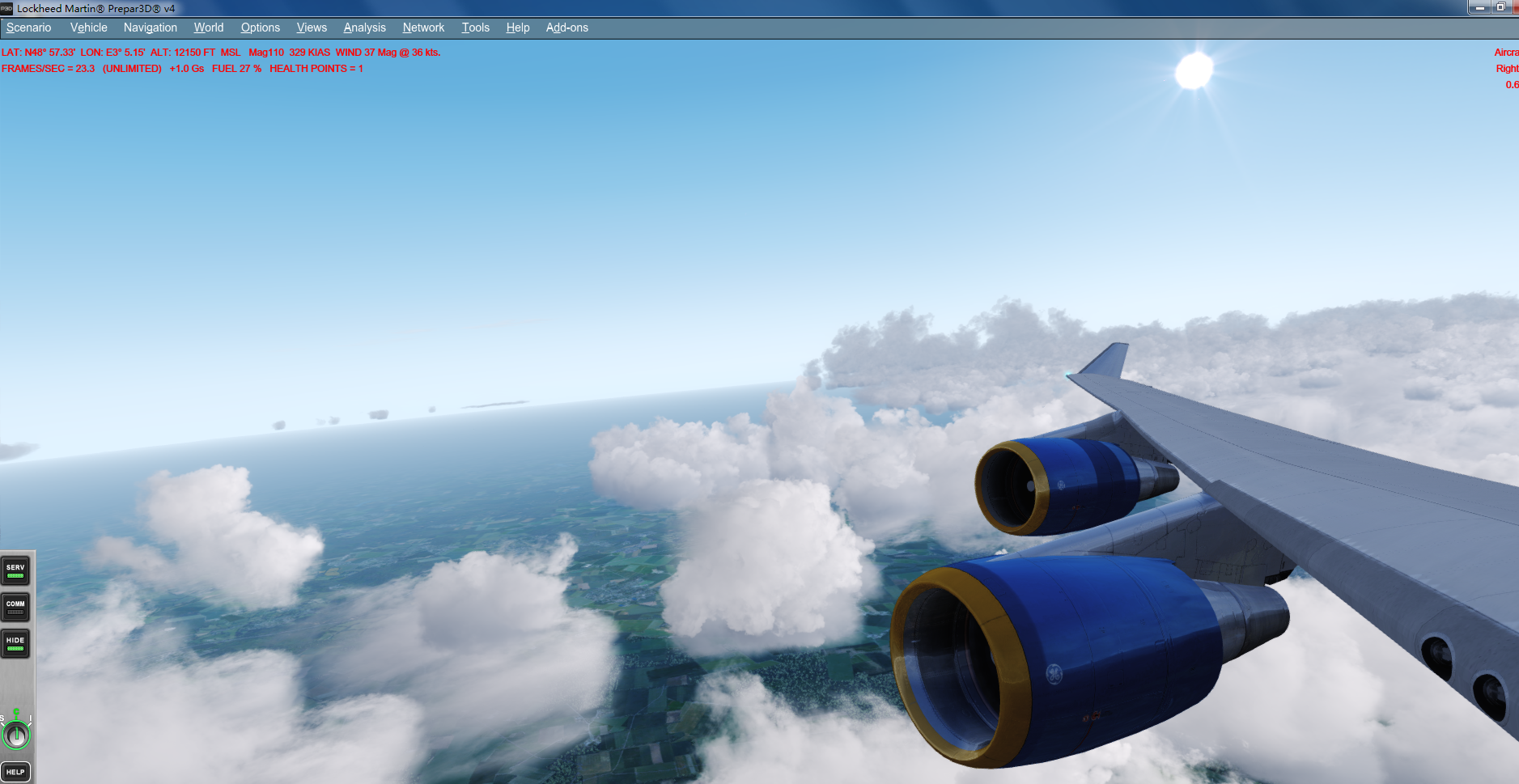Open the Add-ons menu
Screen dimensions: 1519x784
tap(567, 27)
